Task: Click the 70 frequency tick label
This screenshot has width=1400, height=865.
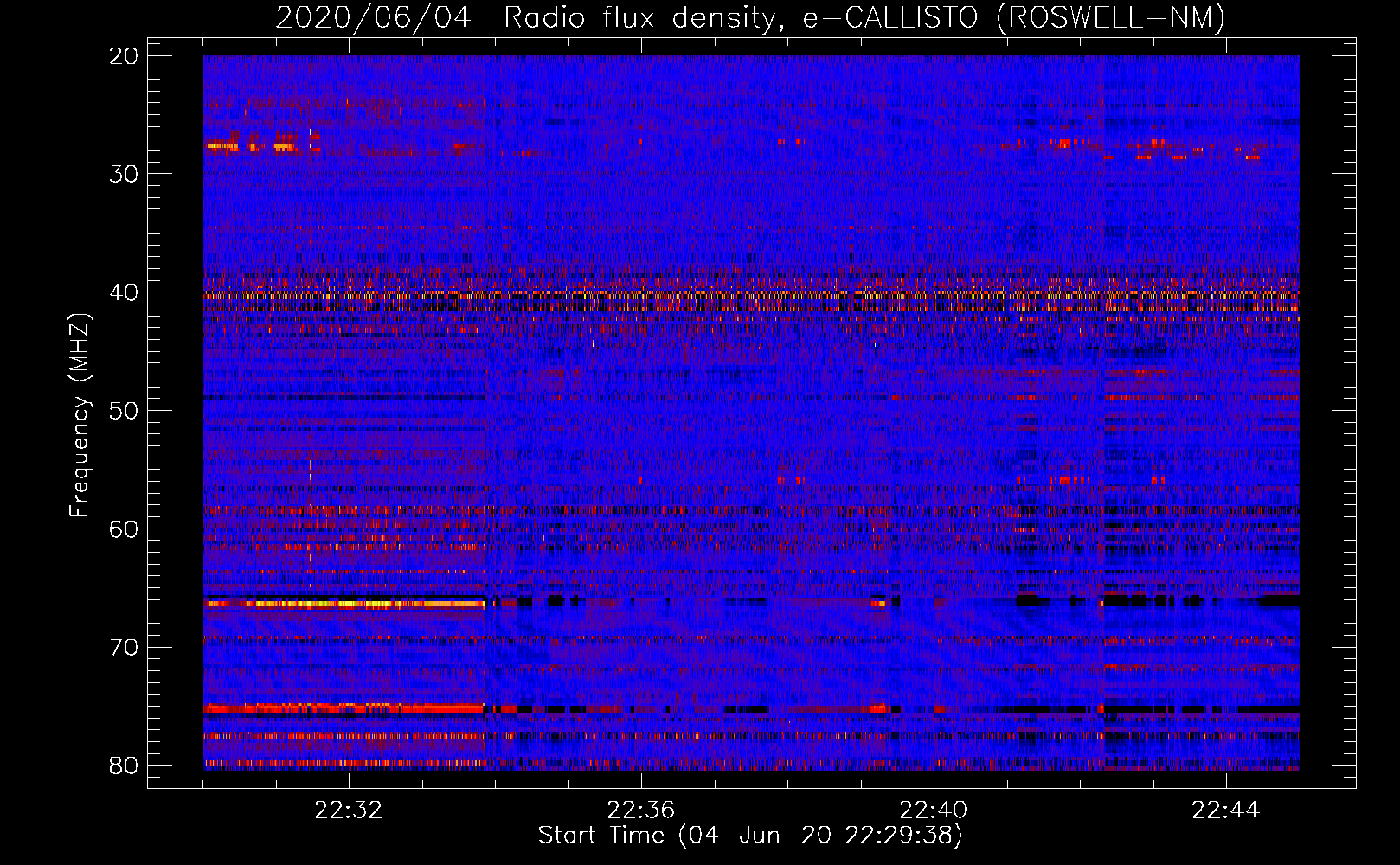Action: 125,648
